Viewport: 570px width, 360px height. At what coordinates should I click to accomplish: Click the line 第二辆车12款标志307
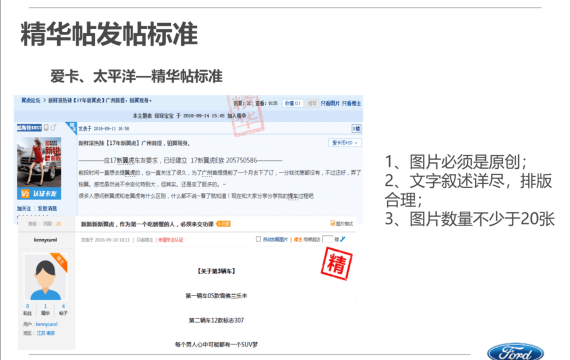pyautogui.click(x=216, y=320)
